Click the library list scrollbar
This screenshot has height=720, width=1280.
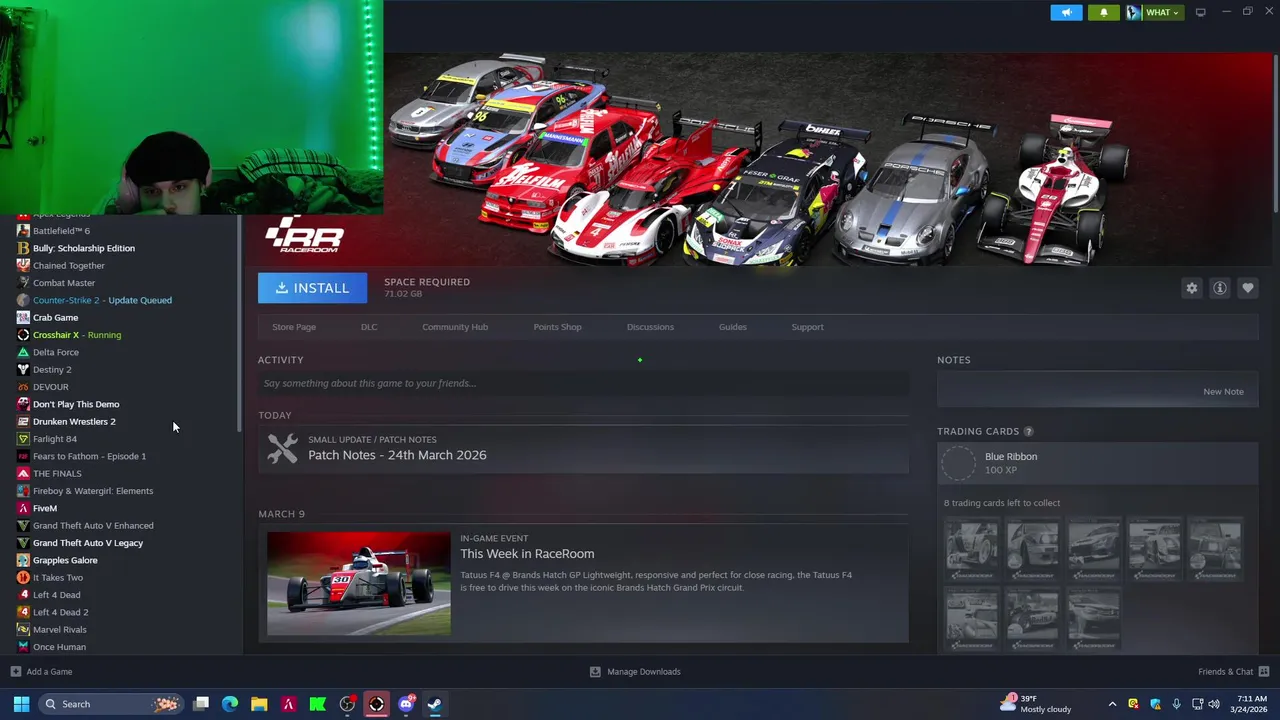click(239, 323)
